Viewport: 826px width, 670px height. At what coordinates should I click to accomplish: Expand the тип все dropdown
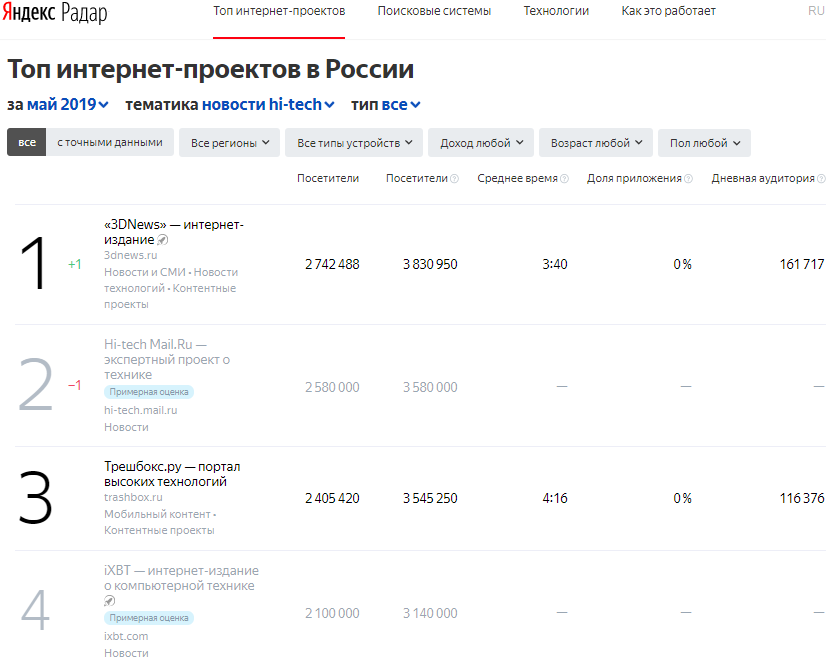[x=400, y=104]
